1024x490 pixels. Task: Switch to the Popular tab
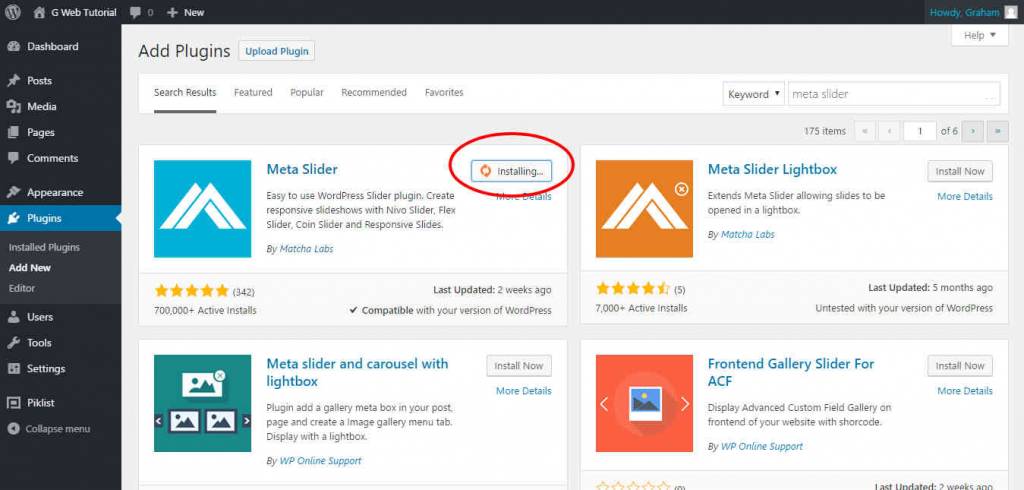coord(307,93)
